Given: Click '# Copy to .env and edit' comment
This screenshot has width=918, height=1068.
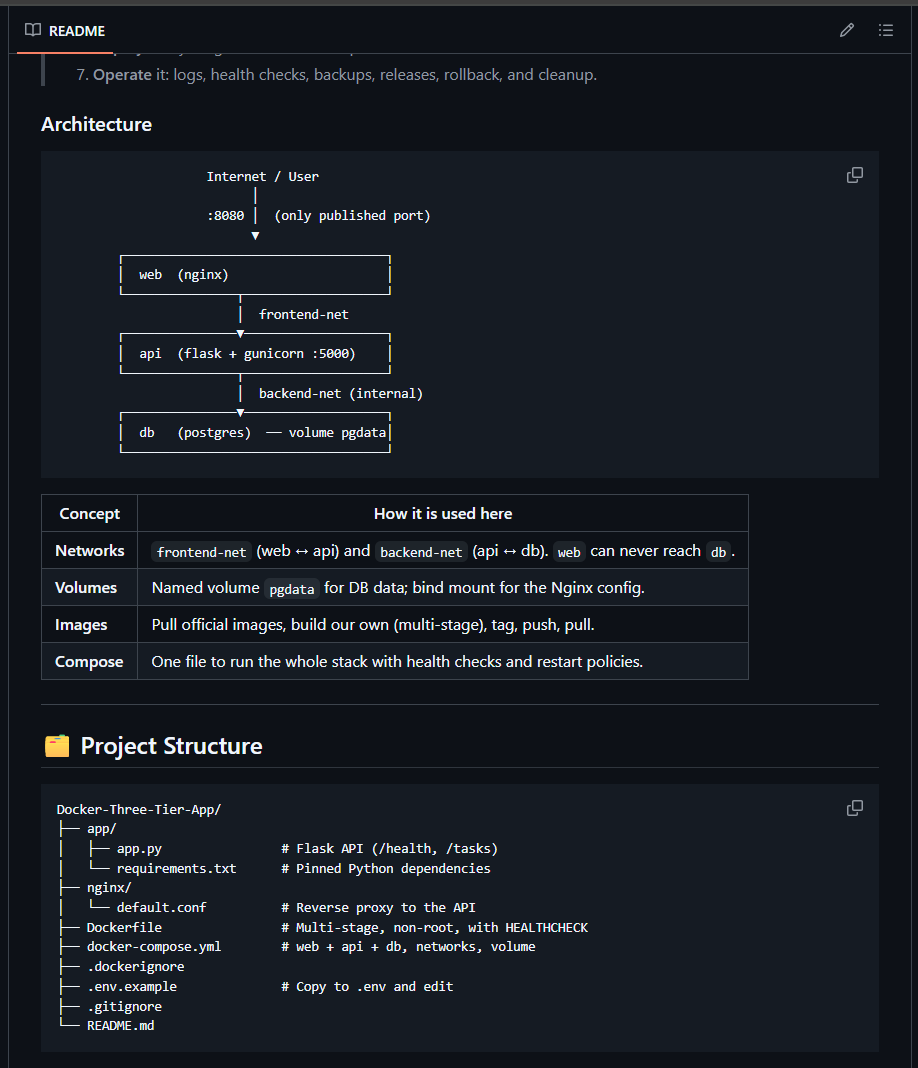Looking at the screenshot, I should pos(367,986).
